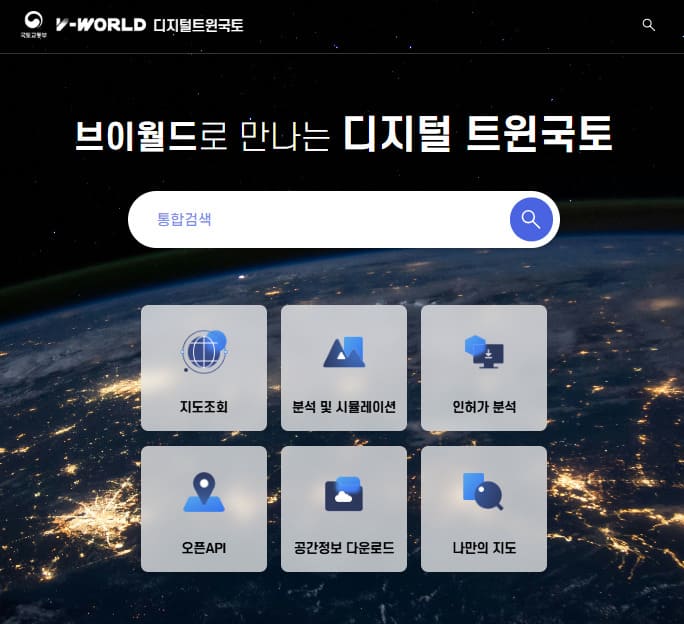The image size is (684, 624).
Task: Select the 분석 및 시뮬레이션 label
Action: (x=344, y=407)
